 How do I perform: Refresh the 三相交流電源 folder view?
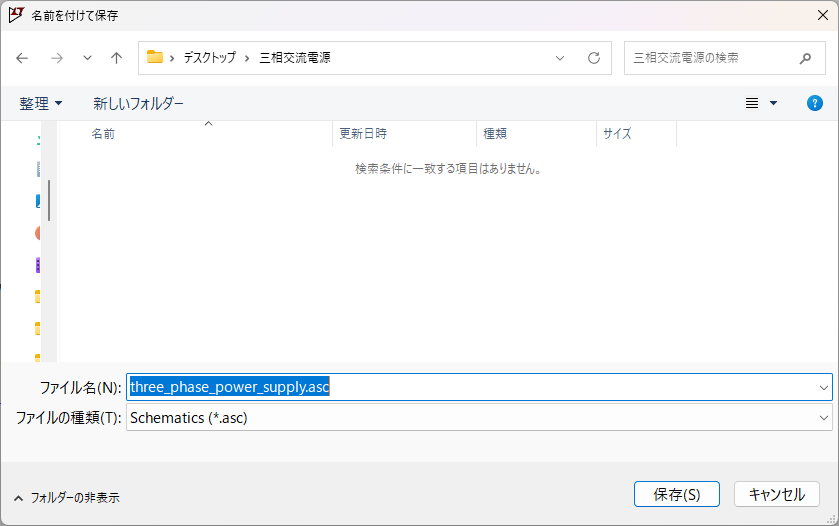pyautogui.click(x=594, y=58)
